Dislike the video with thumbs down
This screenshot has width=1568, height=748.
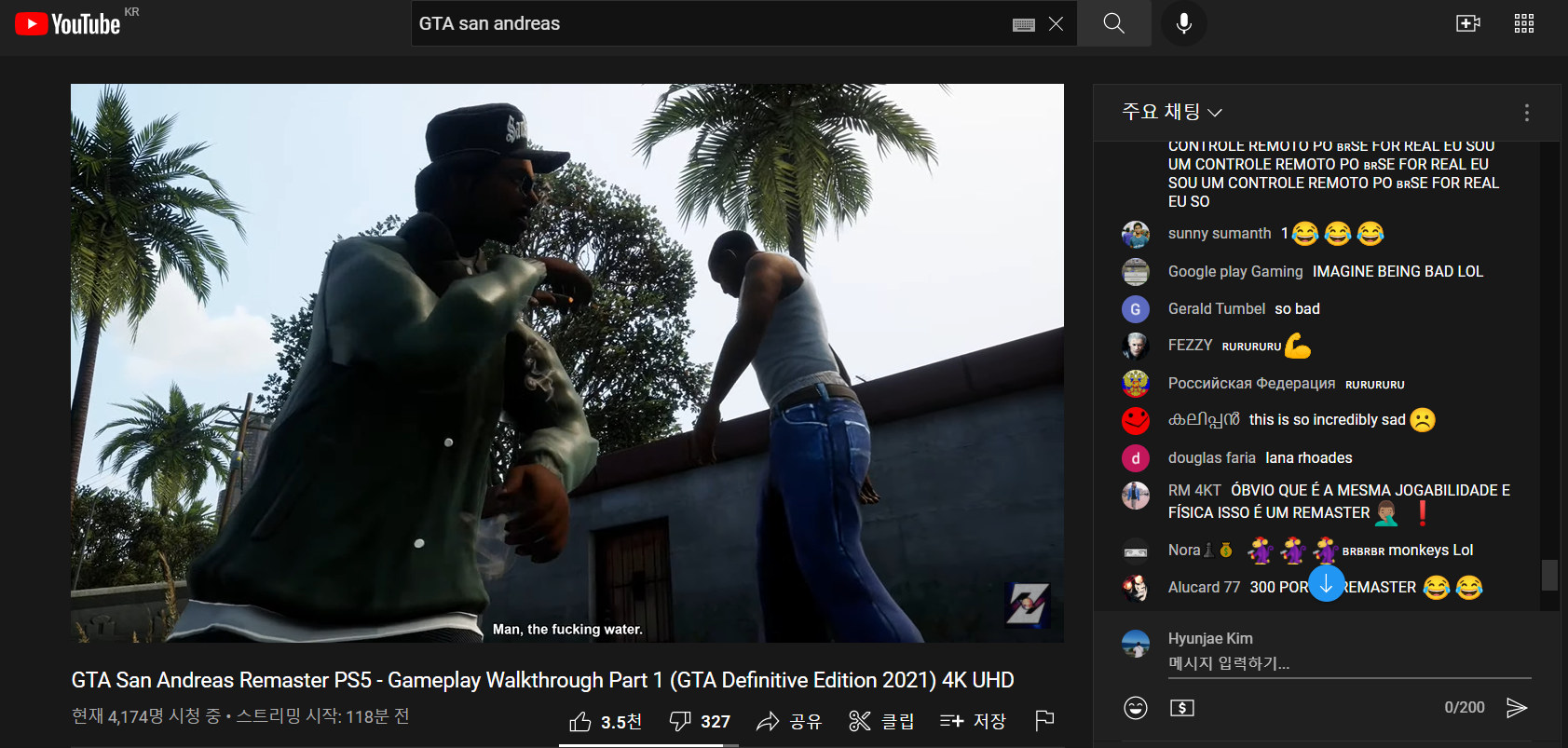(700, 721)
